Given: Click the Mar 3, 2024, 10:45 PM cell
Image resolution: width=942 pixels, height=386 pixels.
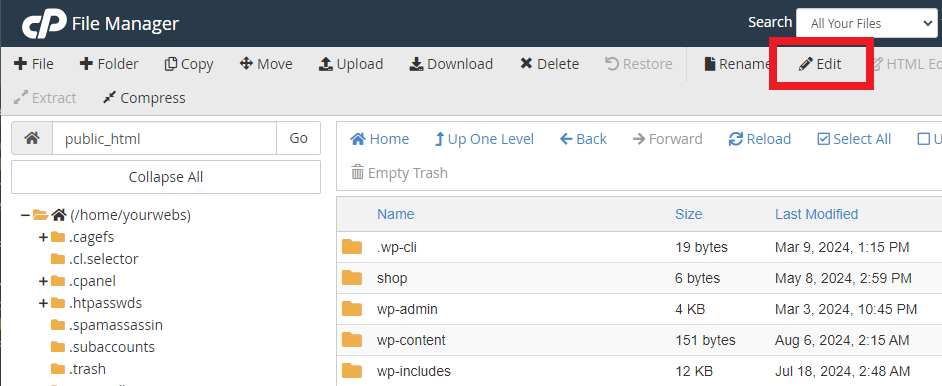Looking at the screenshot, I should coord(846,309).
